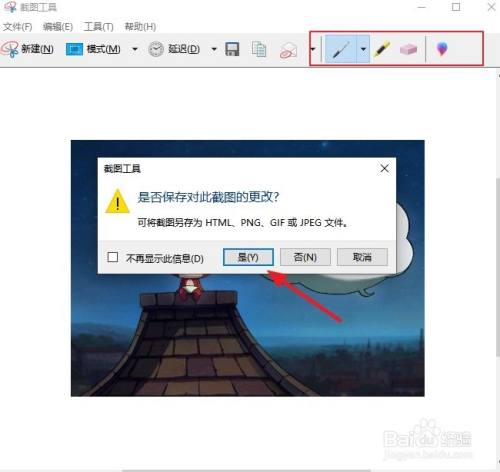Viewport: 500px width, 472px height.
Task: Save the snip with floppy disk icon
Action: click(232, 49)
